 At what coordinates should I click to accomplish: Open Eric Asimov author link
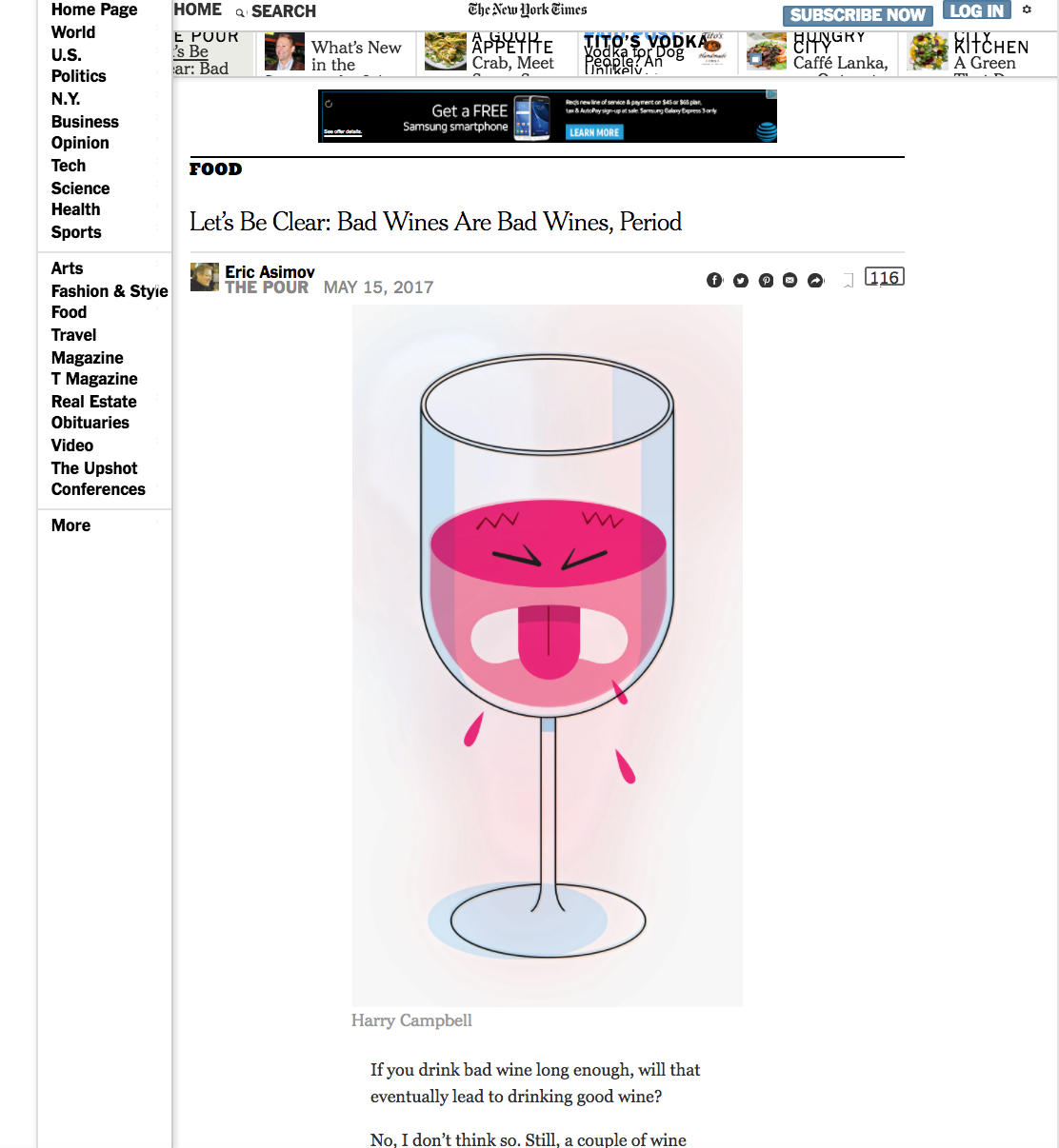coord(270,272)
